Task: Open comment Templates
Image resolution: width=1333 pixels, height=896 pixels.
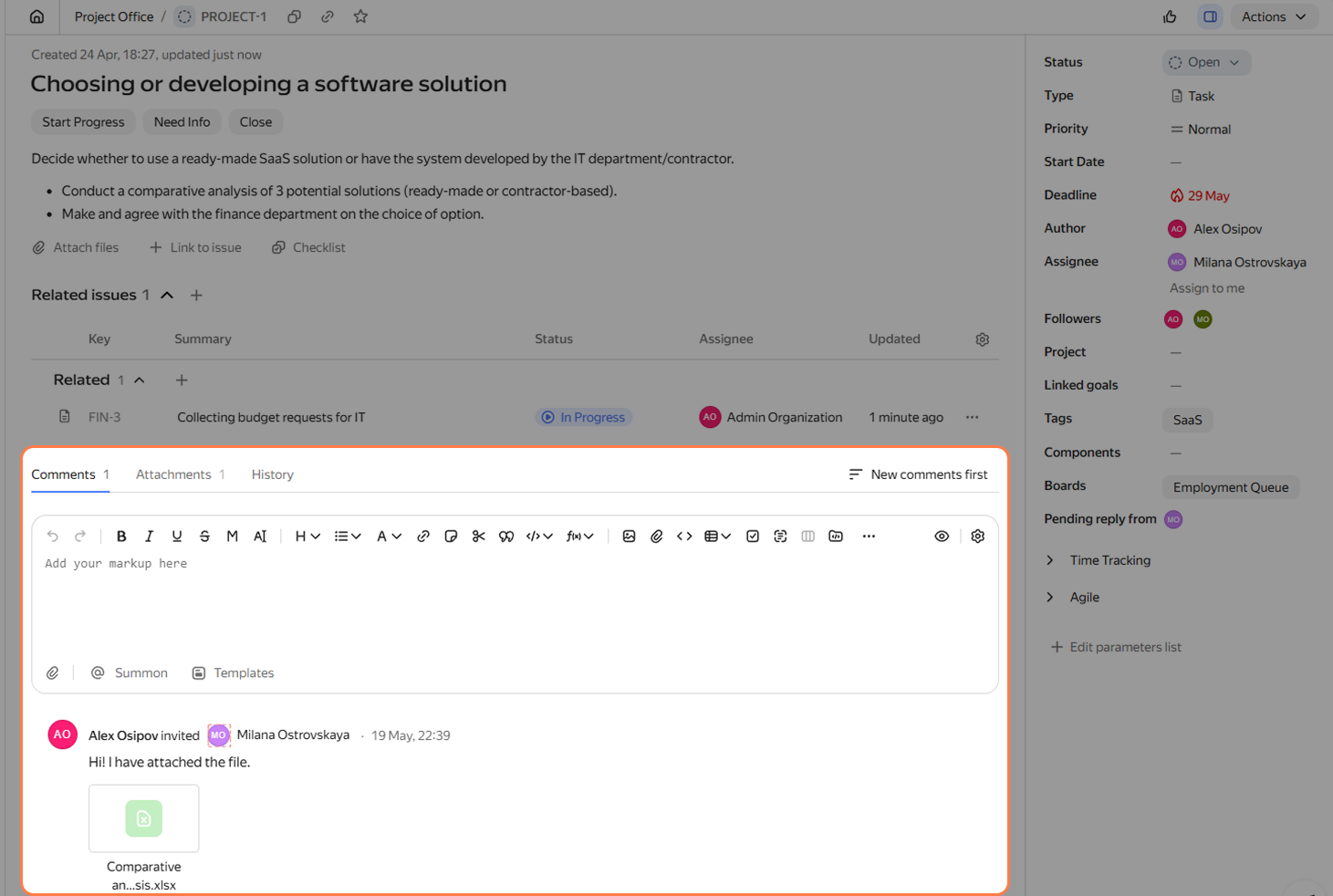Action: click(x=234, y=673)
